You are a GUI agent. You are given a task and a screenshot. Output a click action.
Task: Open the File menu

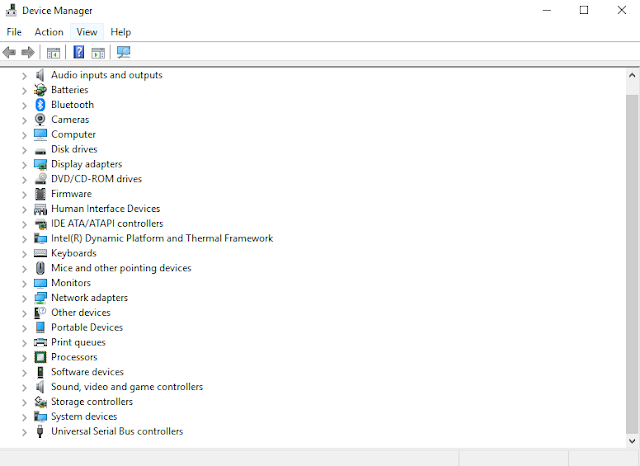click(x=14, y=32)
